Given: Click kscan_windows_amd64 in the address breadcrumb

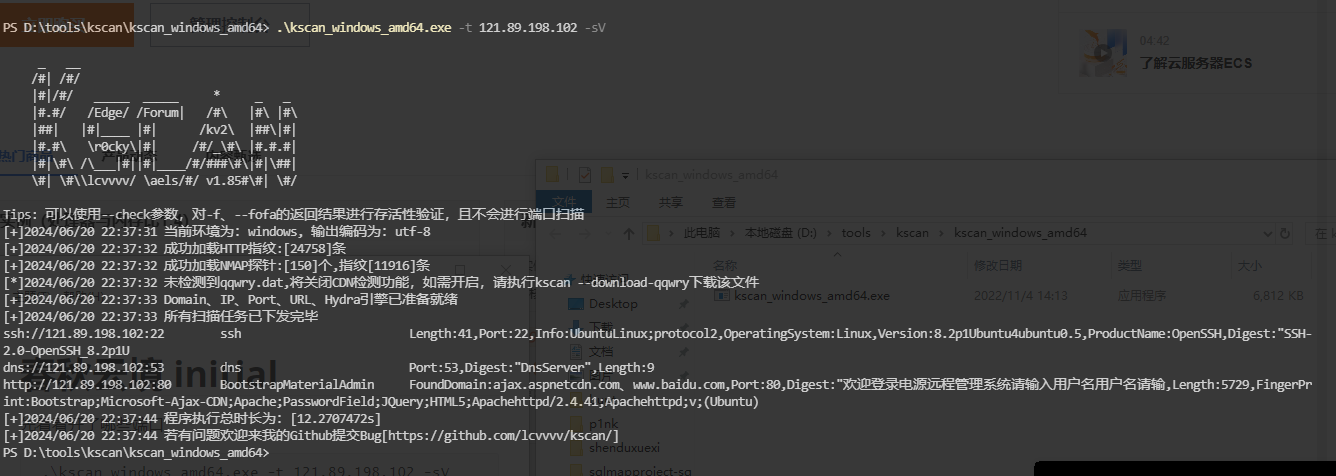Looking at the screenshot, I should (x=1020, y=233).
